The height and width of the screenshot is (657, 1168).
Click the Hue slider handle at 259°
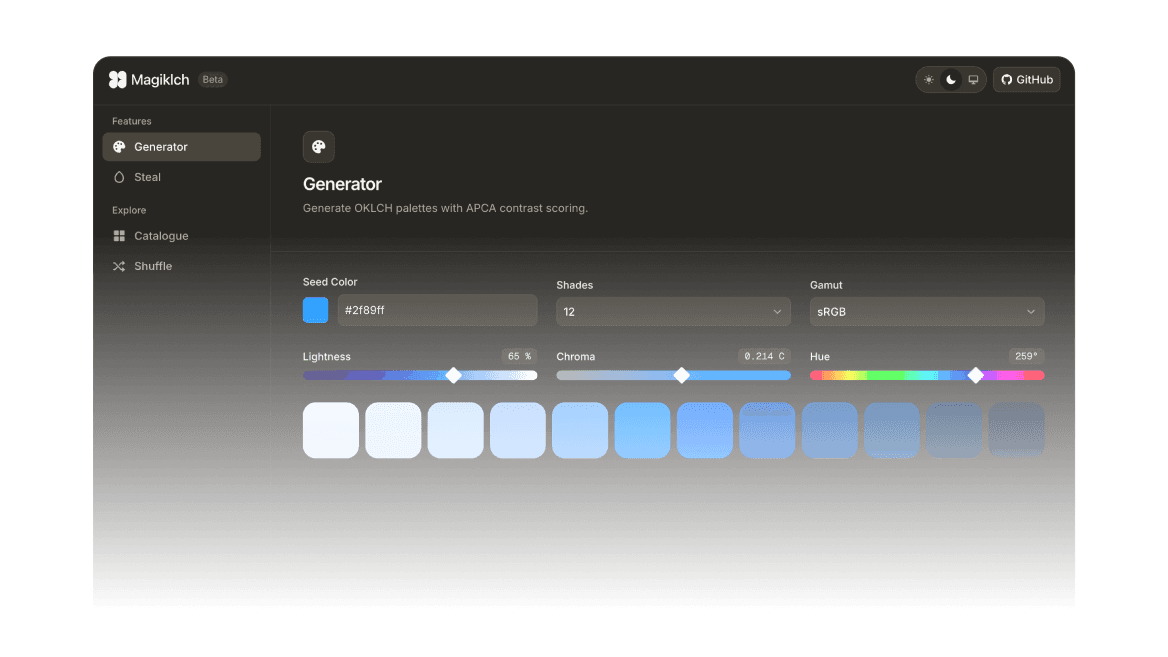[x=976, y=375]
